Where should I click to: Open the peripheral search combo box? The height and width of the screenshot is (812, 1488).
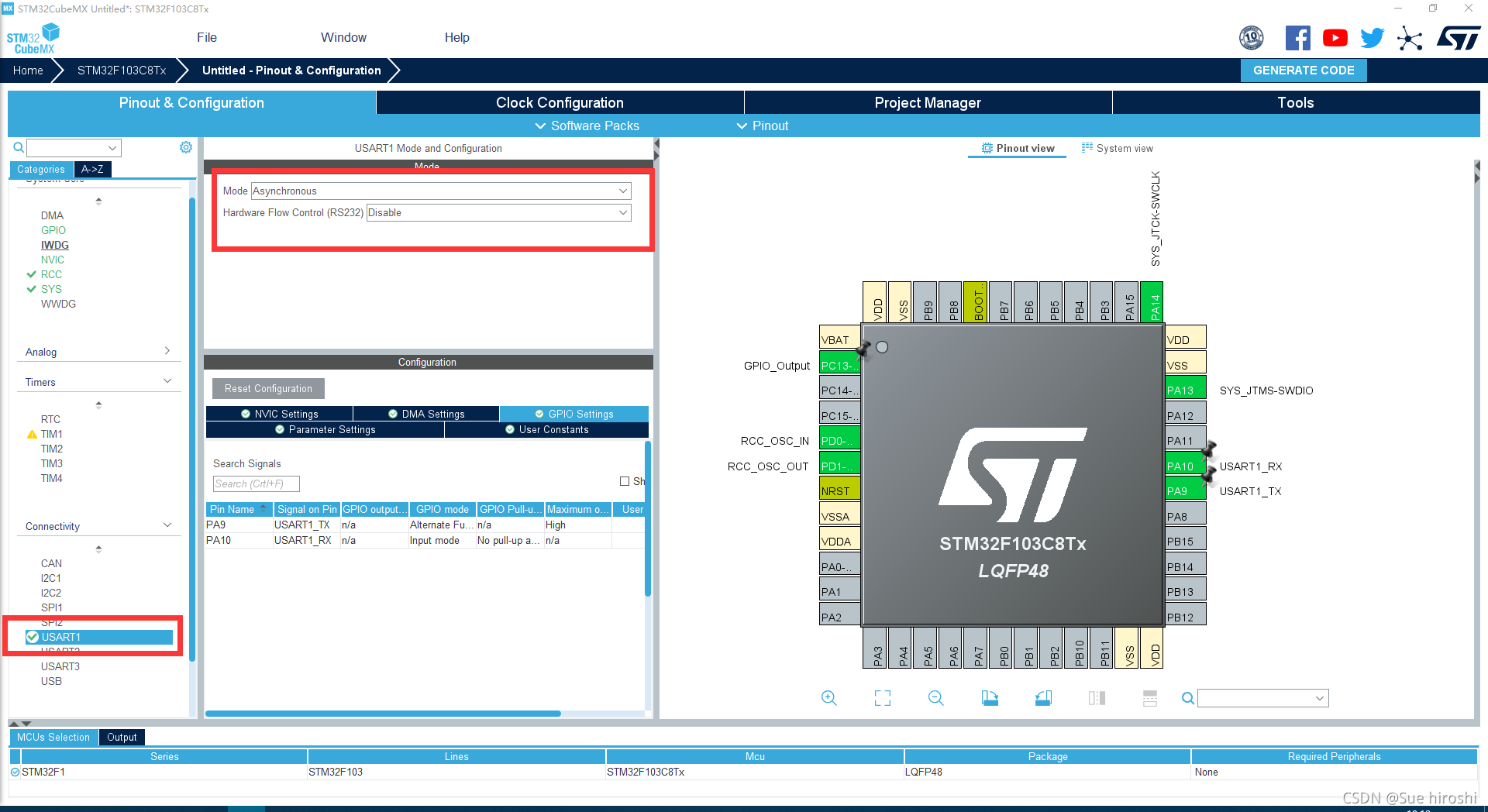pos(74,147)
